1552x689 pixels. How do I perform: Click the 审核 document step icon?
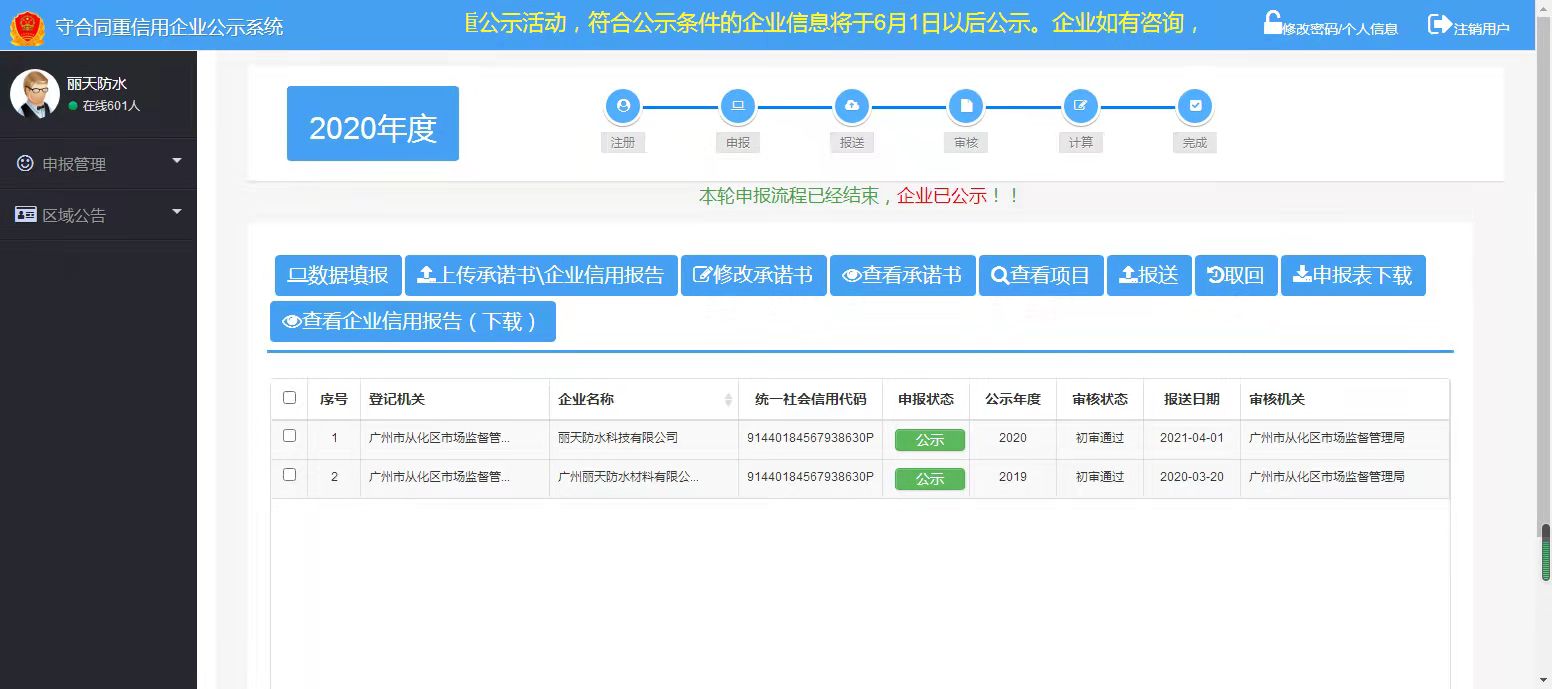966,105
